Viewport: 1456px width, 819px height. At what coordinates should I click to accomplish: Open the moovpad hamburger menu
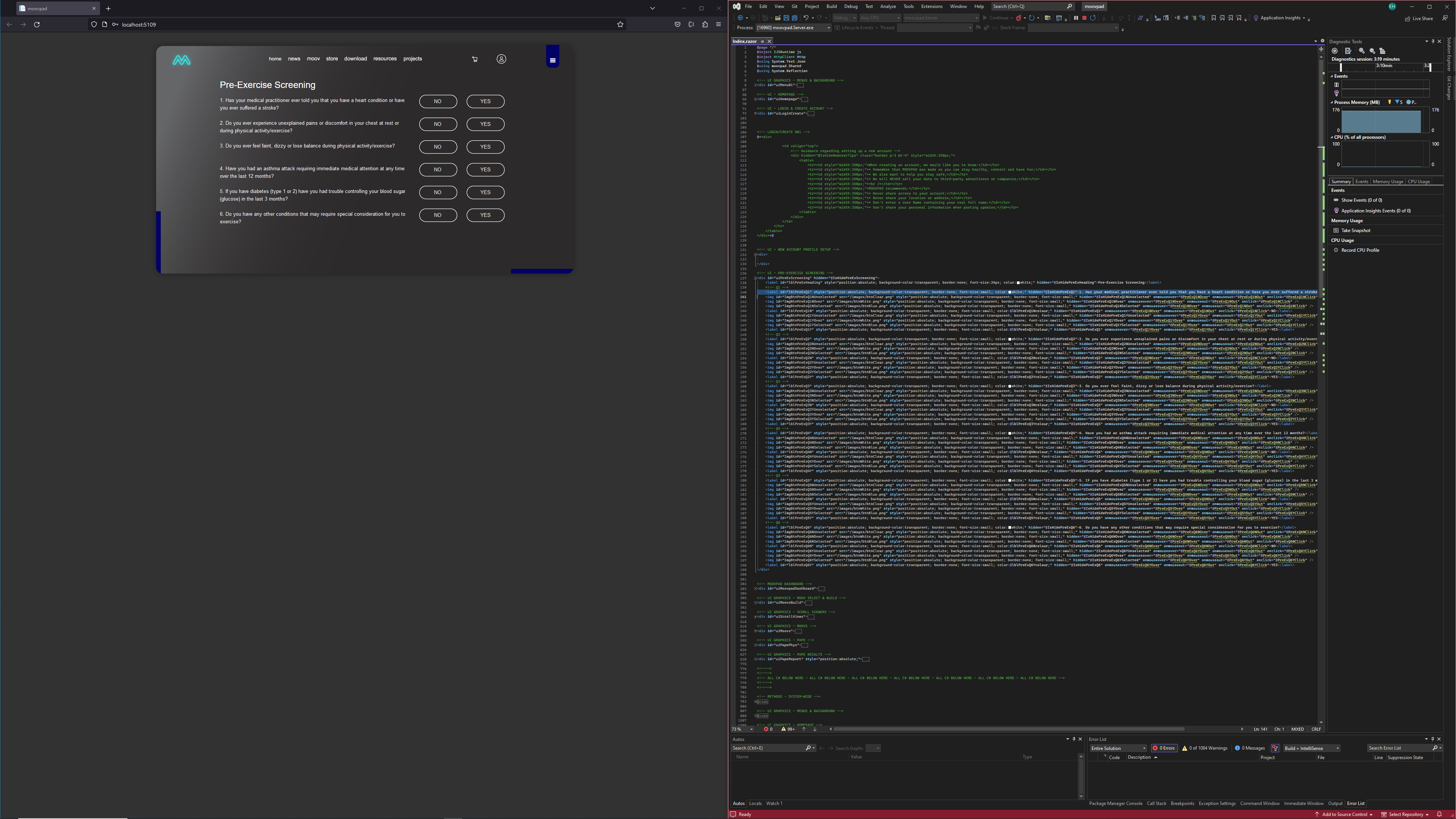(x=553, y=61)
